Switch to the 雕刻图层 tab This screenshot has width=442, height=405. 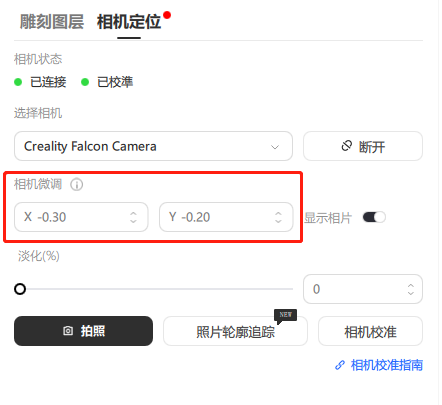click(x=52, y=22)
